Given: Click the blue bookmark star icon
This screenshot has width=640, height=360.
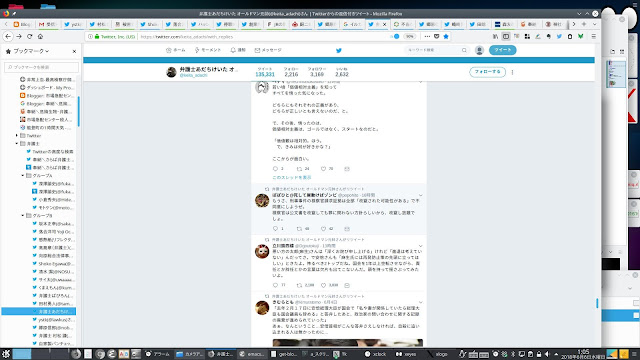Looking at the screenshot, I should point(446,36).
